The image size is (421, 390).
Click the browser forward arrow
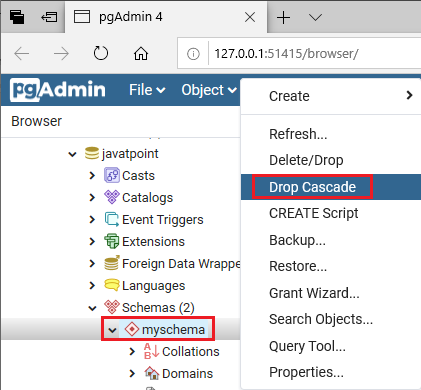pos(61,53)
